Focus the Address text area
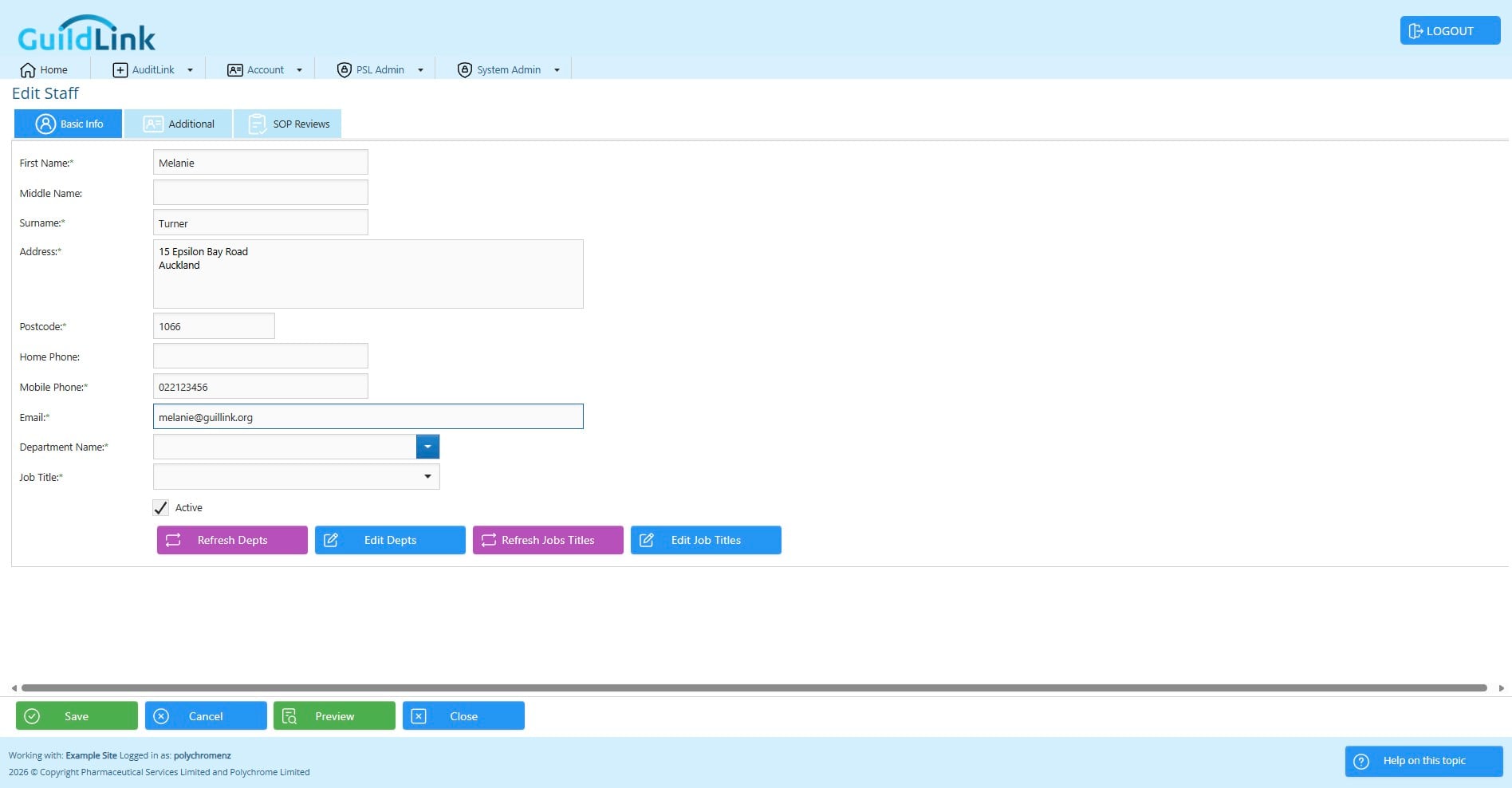1512x788 pixels. [368, 274]
